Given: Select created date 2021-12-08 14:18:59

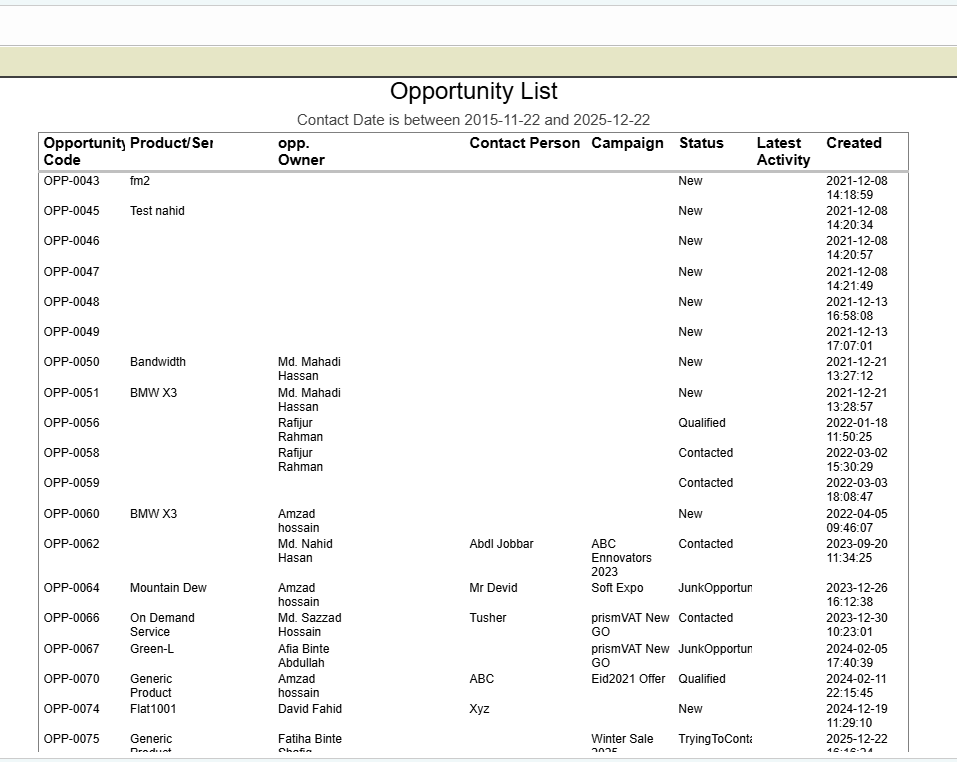Looking at the screenshot, I should point(857,188).
